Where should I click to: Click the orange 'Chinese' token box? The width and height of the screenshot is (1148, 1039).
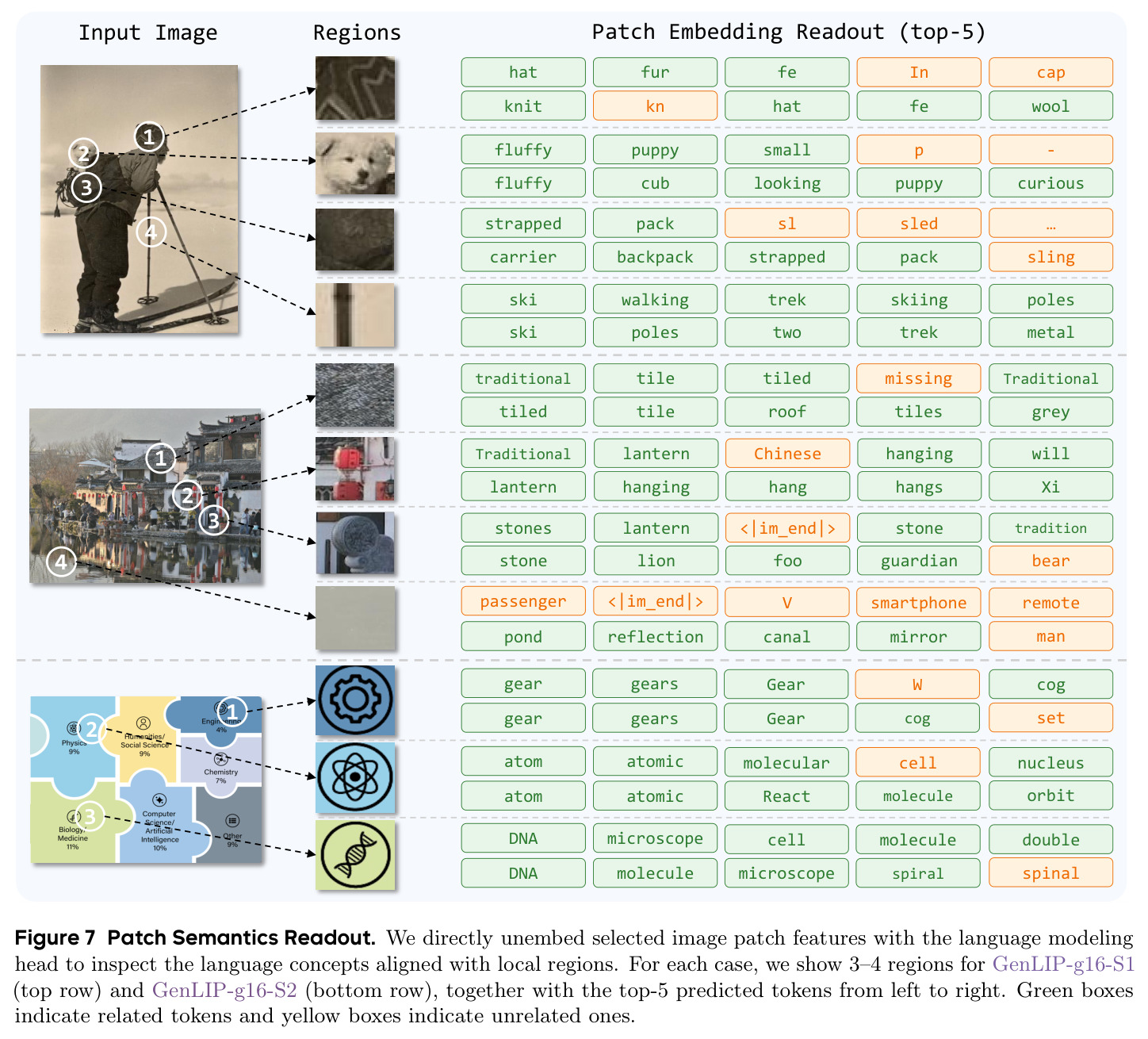787,454
